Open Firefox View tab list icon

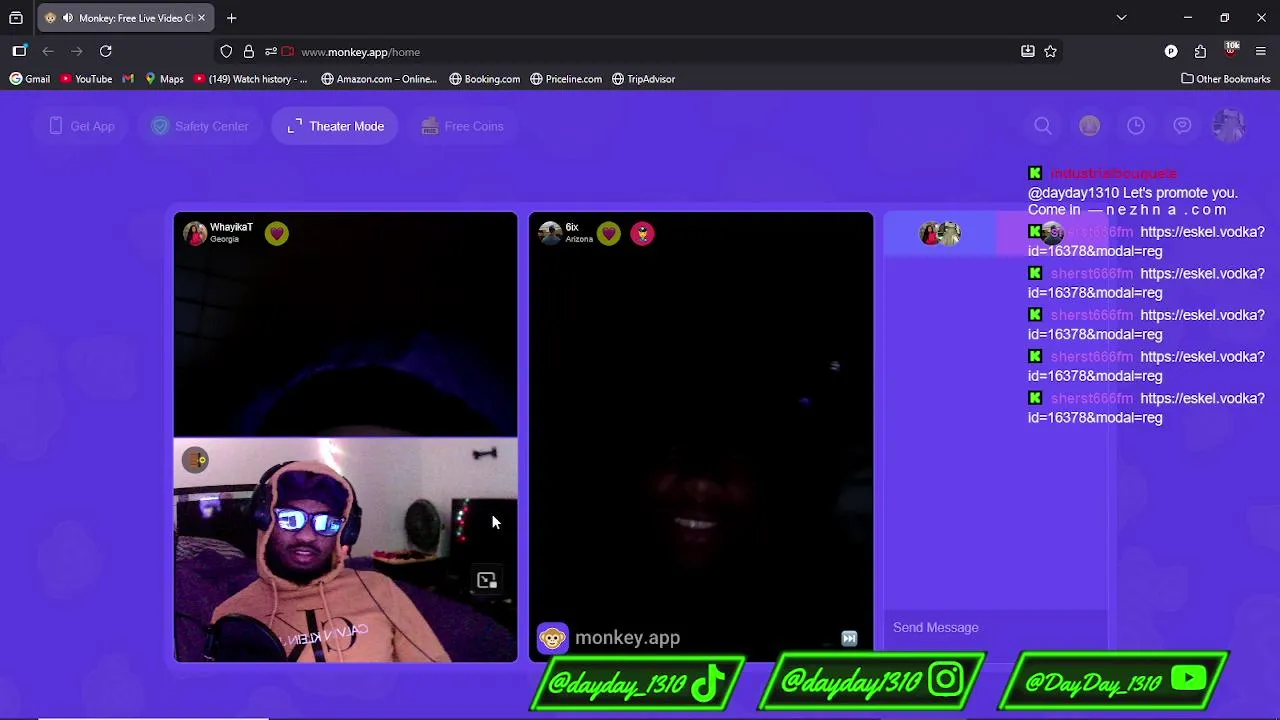coord(16,18)
